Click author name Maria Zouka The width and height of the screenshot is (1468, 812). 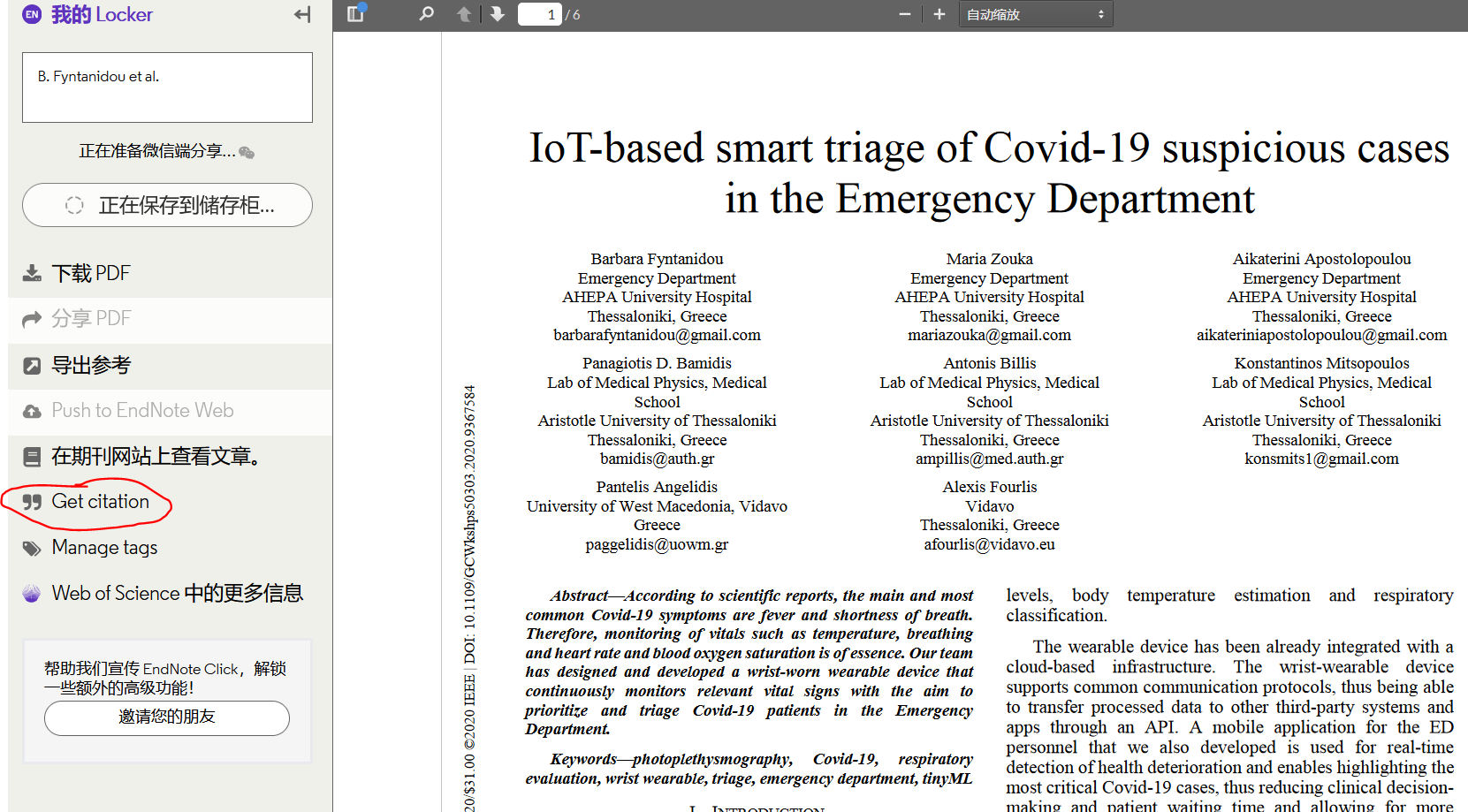click(989, 260)
